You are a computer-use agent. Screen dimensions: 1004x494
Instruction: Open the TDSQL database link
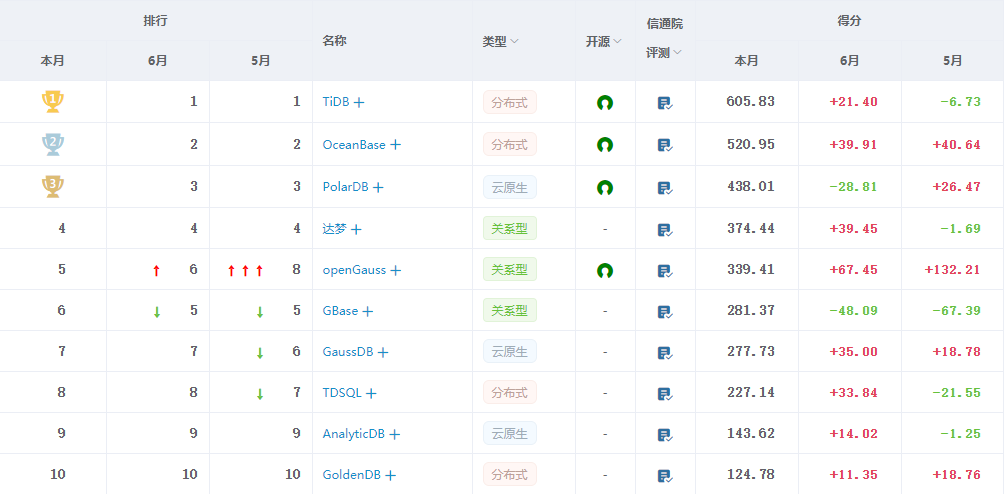(343, 393)
